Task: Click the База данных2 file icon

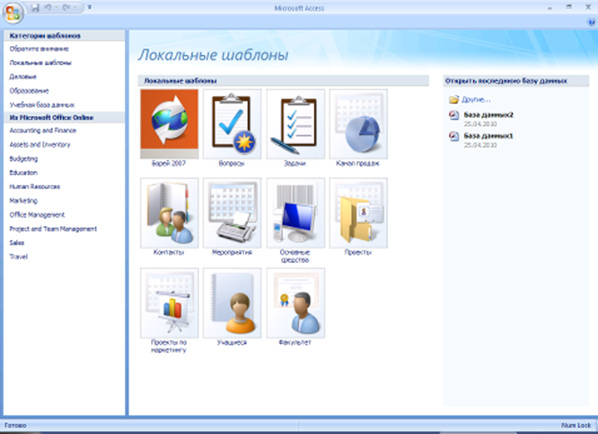Action: tap(454, 115)
